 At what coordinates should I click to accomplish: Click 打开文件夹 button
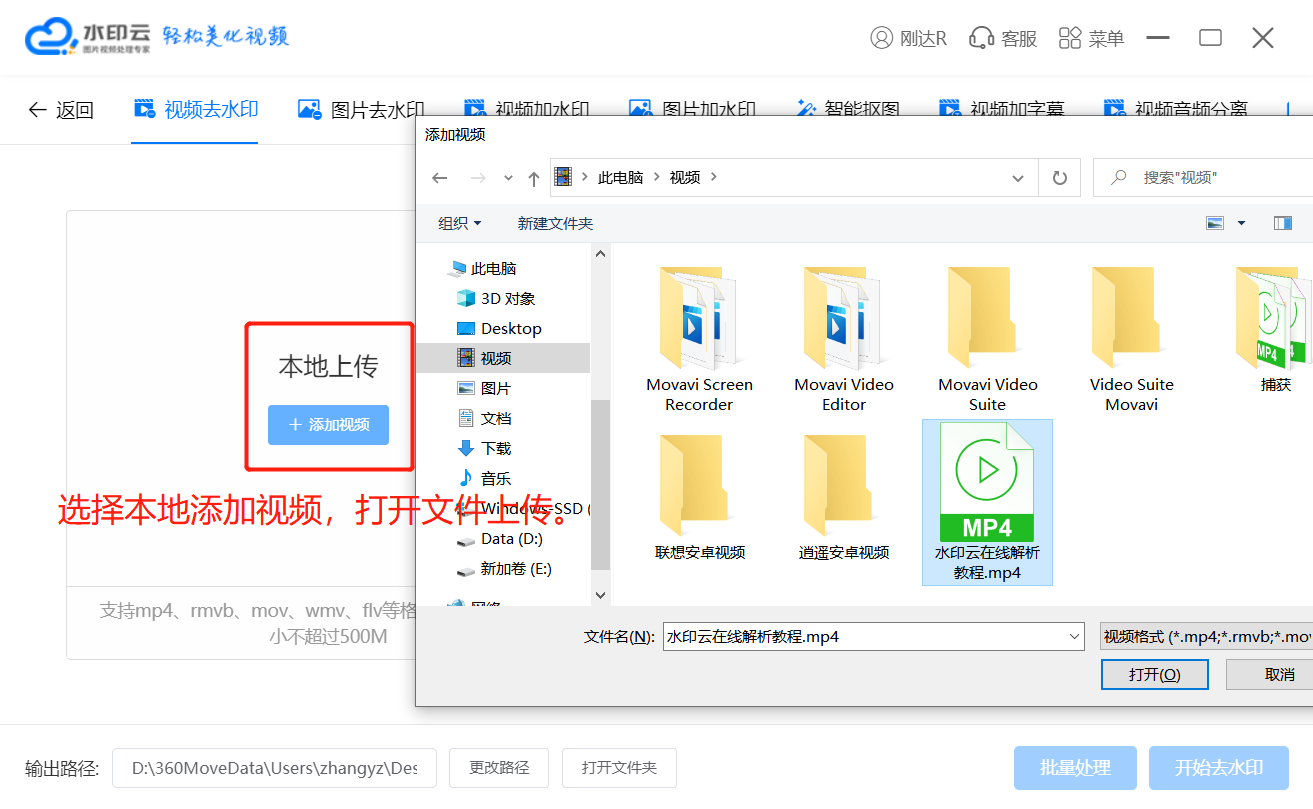tap(619, 768)
